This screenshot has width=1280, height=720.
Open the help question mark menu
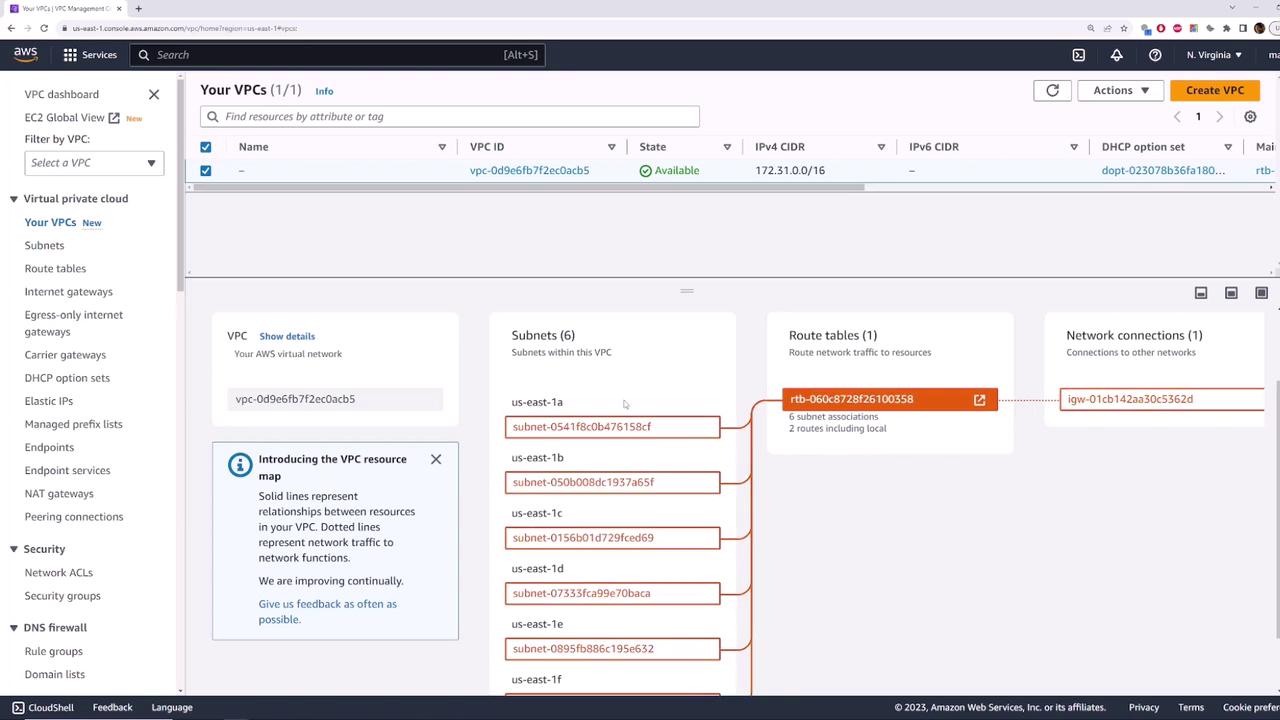[1155, 55]
